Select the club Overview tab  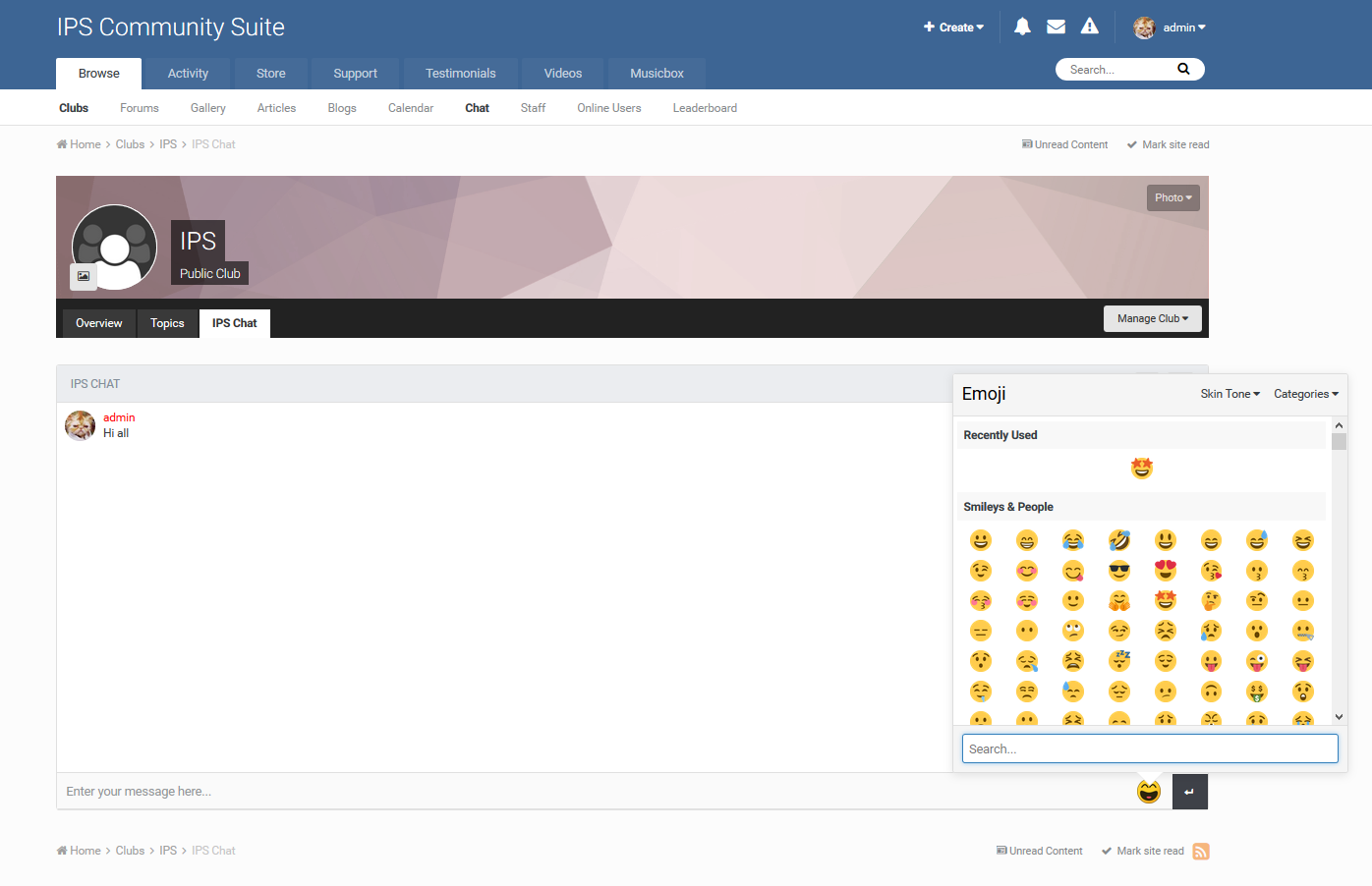(x=99, y=323)
